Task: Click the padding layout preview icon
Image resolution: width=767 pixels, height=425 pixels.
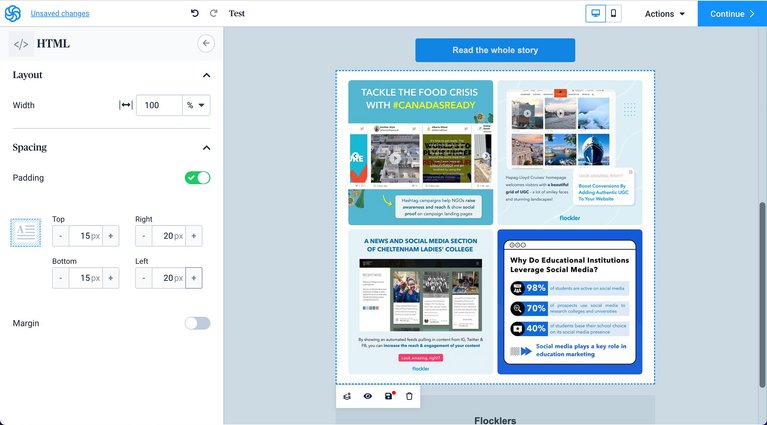Action: pos(25,232)
